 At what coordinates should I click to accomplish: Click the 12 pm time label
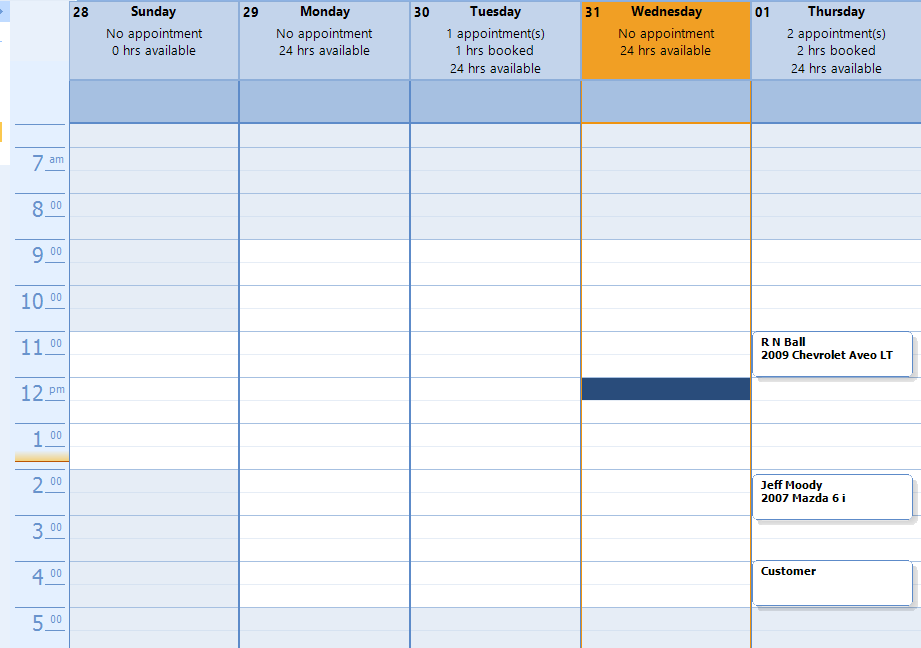(42, 392)
